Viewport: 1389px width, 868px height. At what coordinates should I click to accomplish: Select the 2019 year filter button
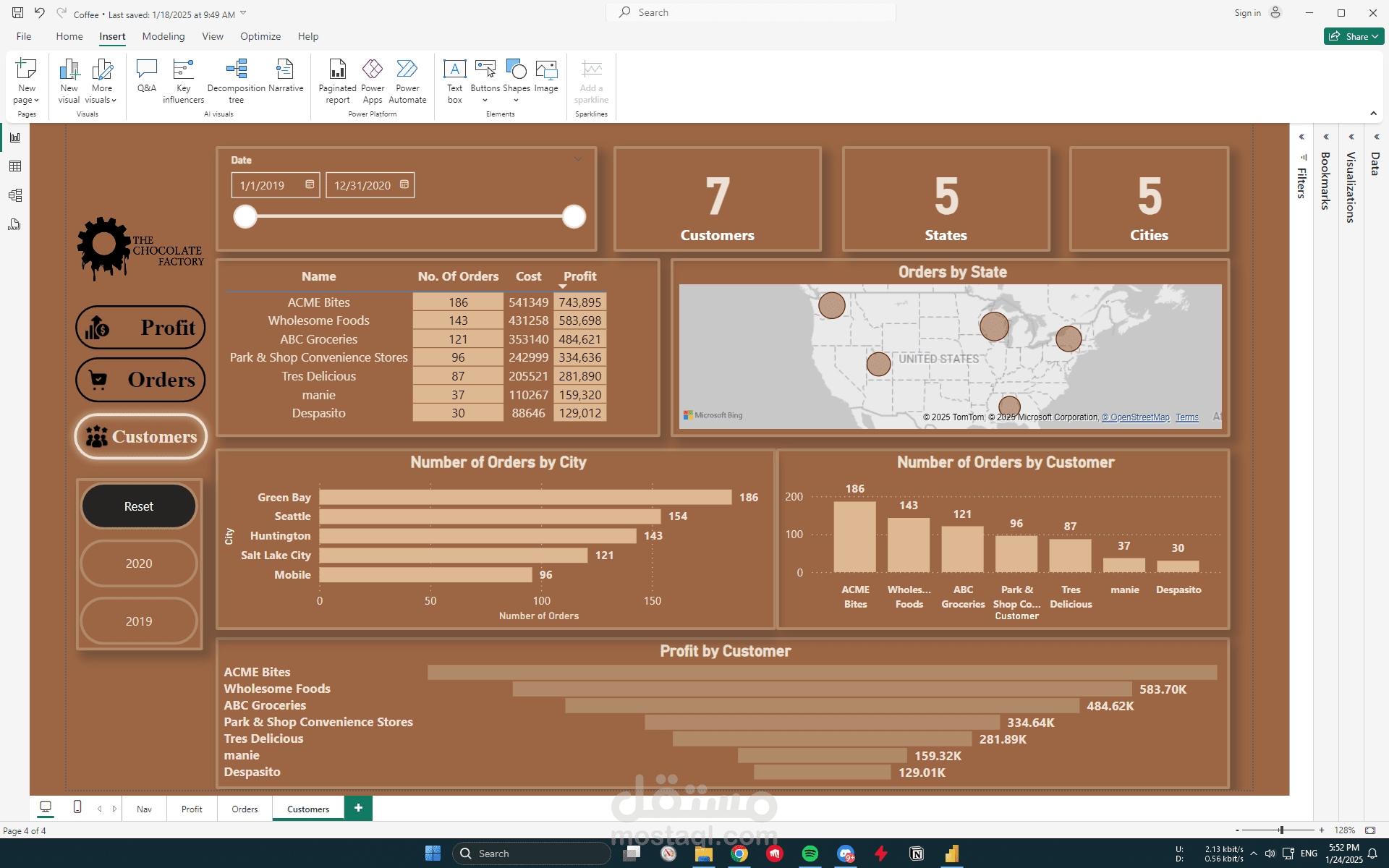coord(139,621)
